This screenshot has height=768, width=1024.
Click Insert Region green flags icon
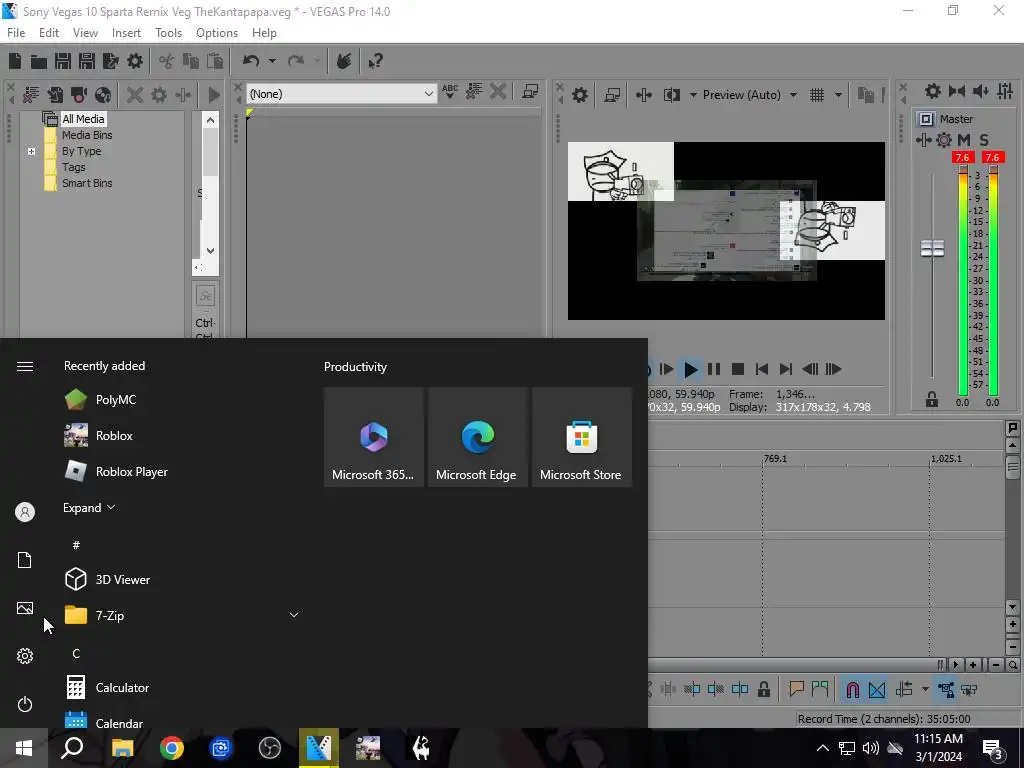[x=820, y=689]
